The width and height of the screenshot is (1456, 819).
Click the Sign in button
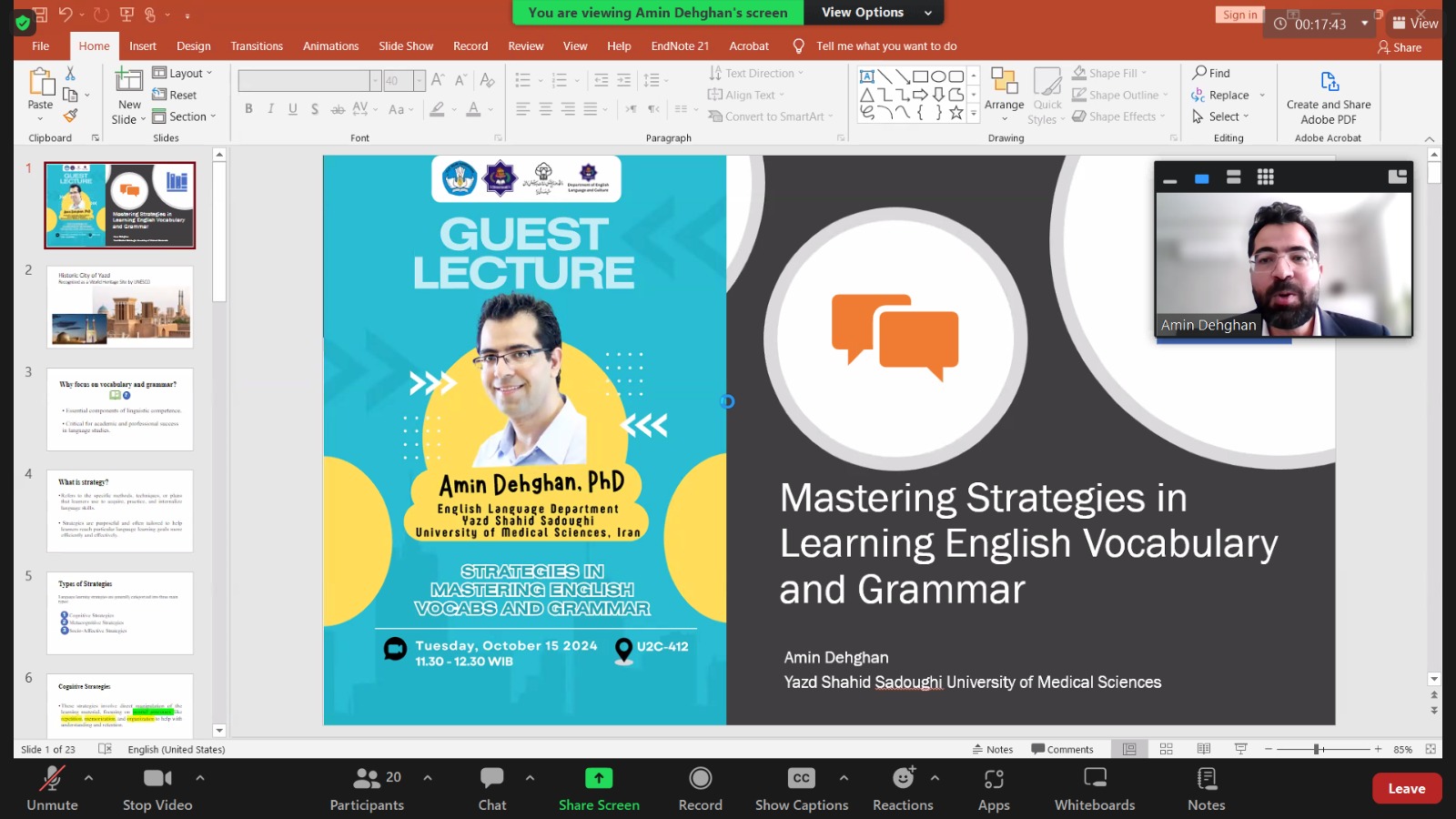(x=1239, y=15)
